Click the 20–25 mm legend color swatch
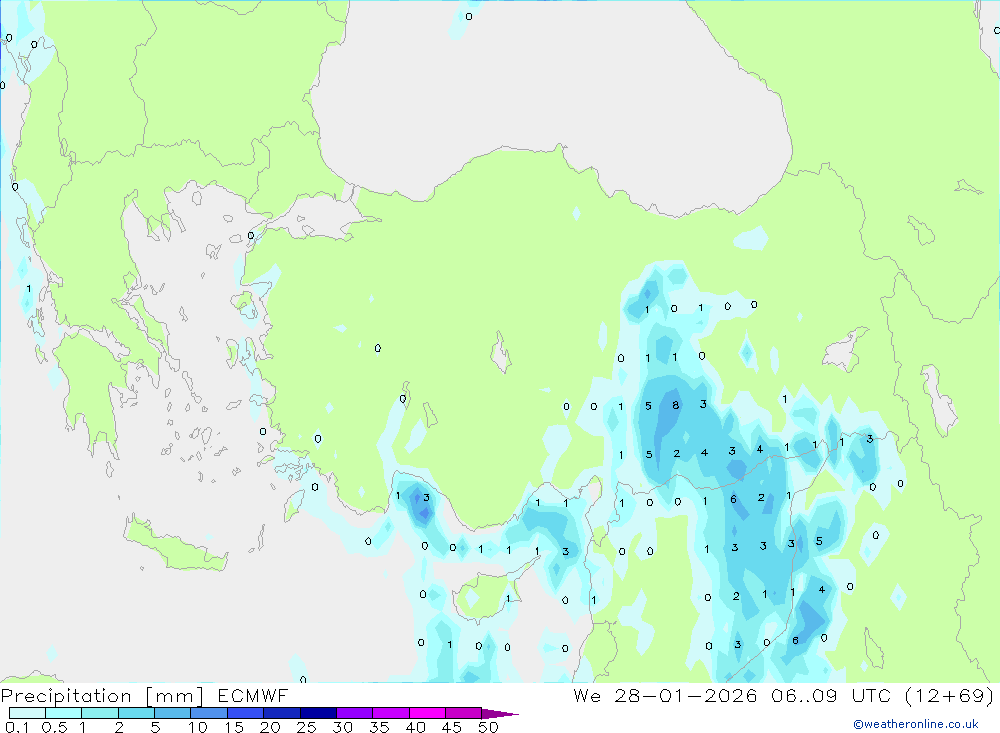This screenshot has width=1000, height=733. 282,713
